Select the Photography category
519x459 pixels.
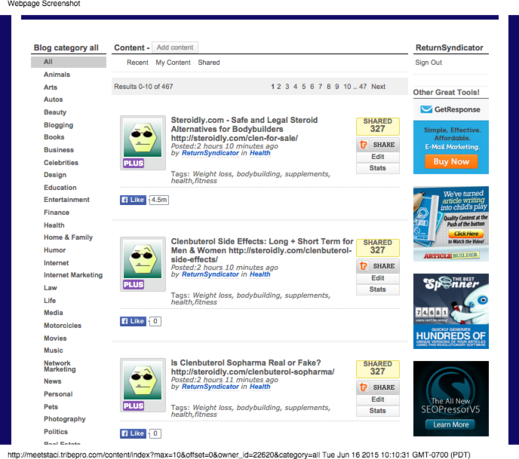point(65,419)
